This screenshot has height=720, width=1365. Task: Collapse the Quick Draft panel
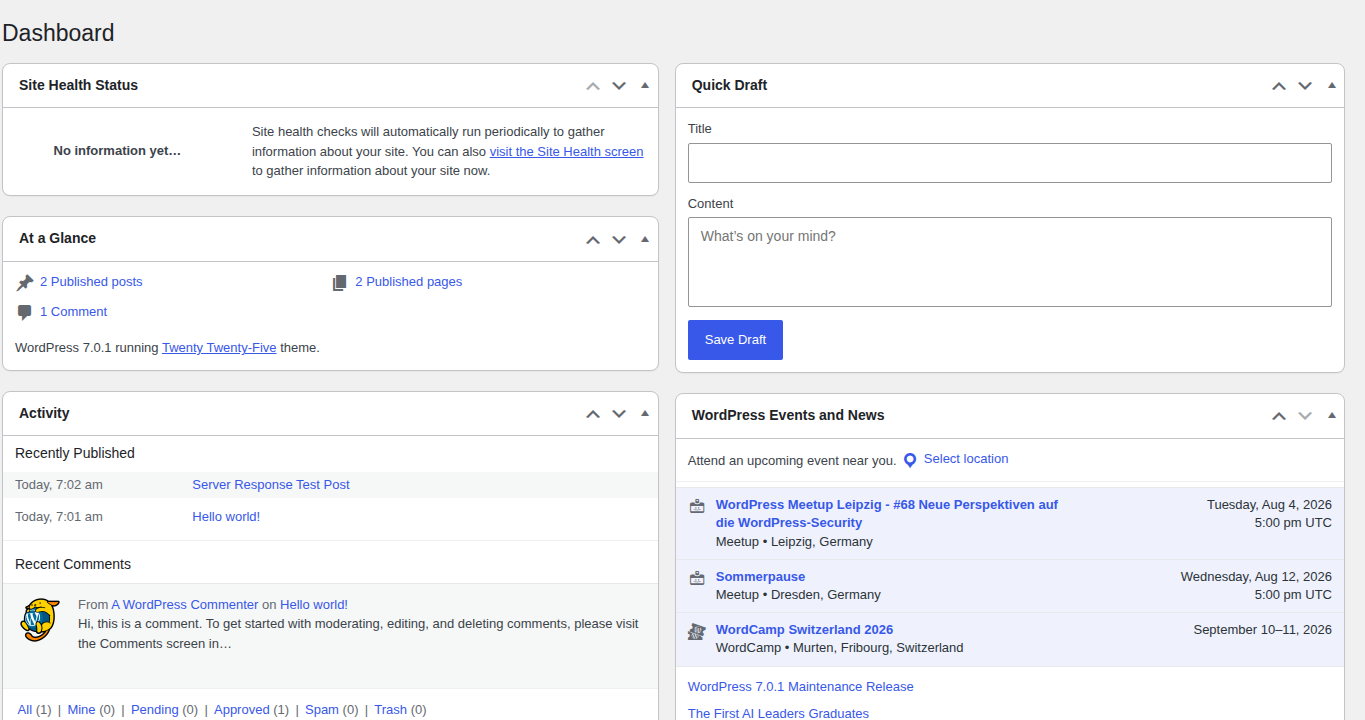1331,86
